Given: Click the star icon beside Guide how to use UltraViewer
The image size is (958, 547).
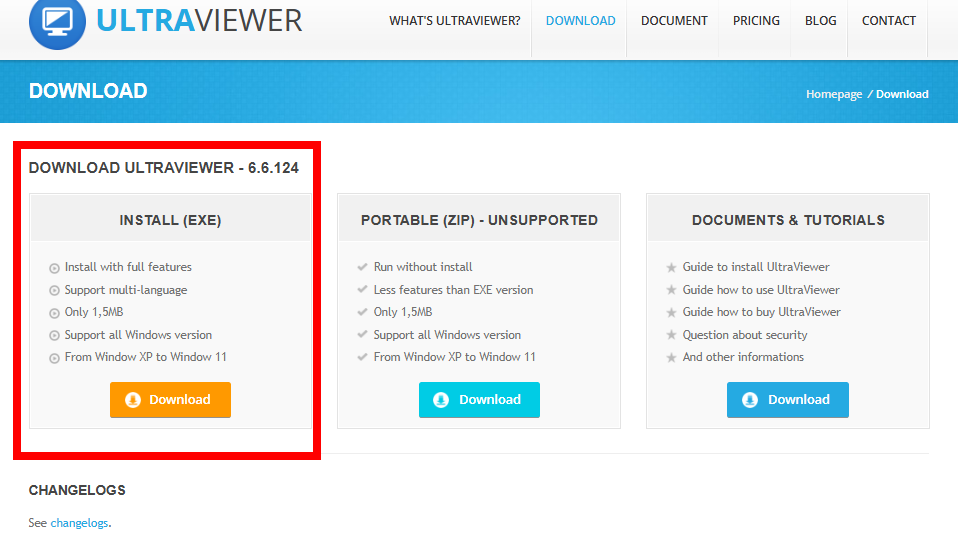Looking at the screenshot, I should (x=671, y=290).
